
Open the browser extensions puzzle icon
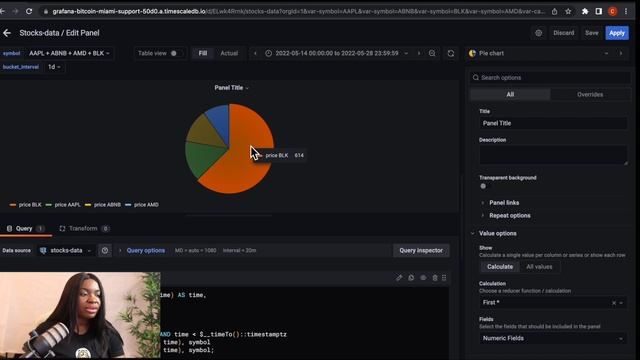(x=585, y=11)
